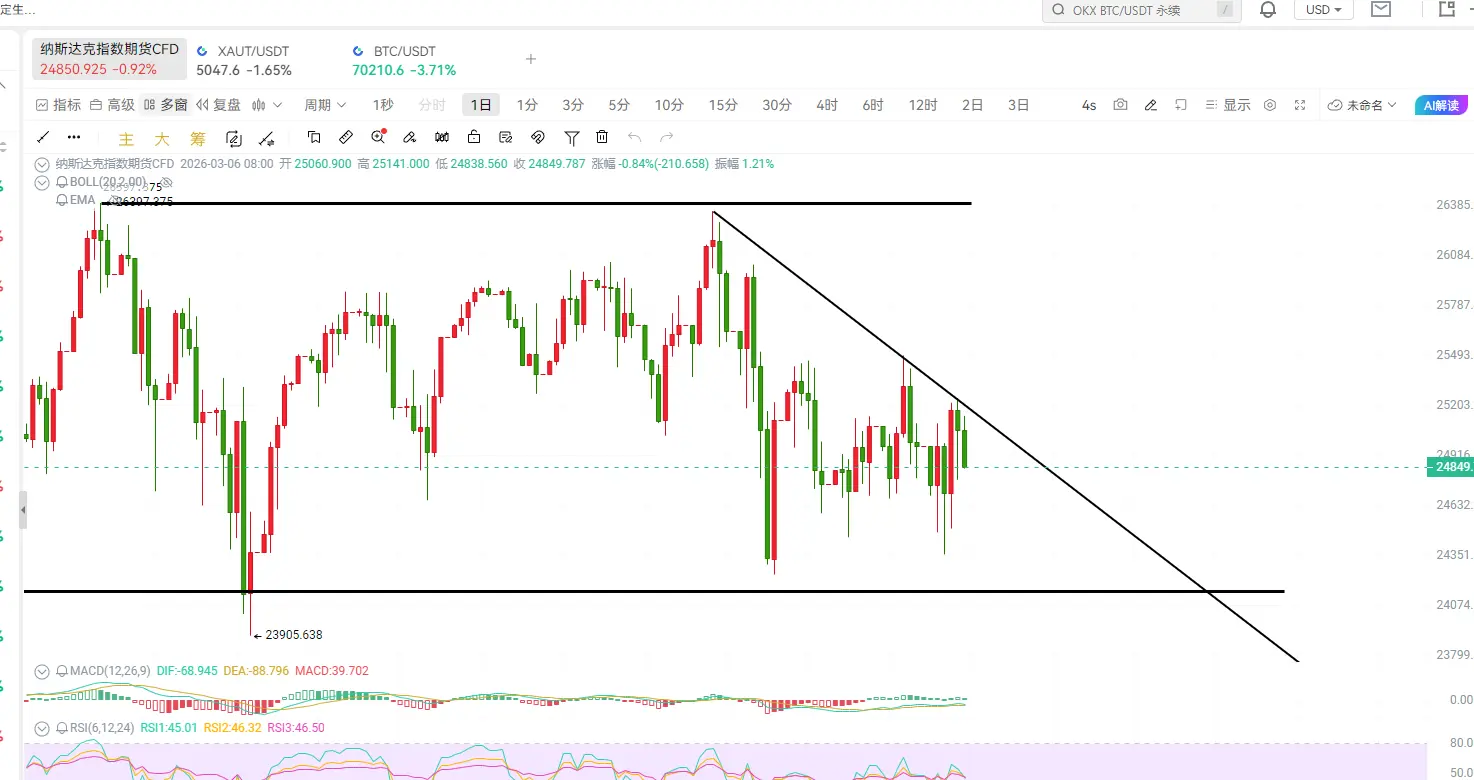This screenshot has height=780, width=1474.
Task: Delete drawings with trash icon
Action: coord(602,137)
